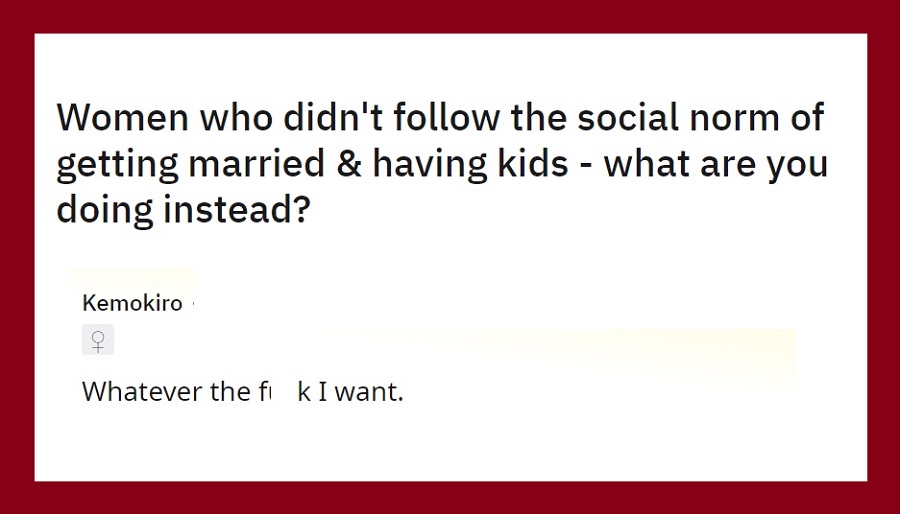Image resolution: width=900 pixels, height=514 pixels.
Task: Click the words 'social norm' in the title
Action: (678, 118)
